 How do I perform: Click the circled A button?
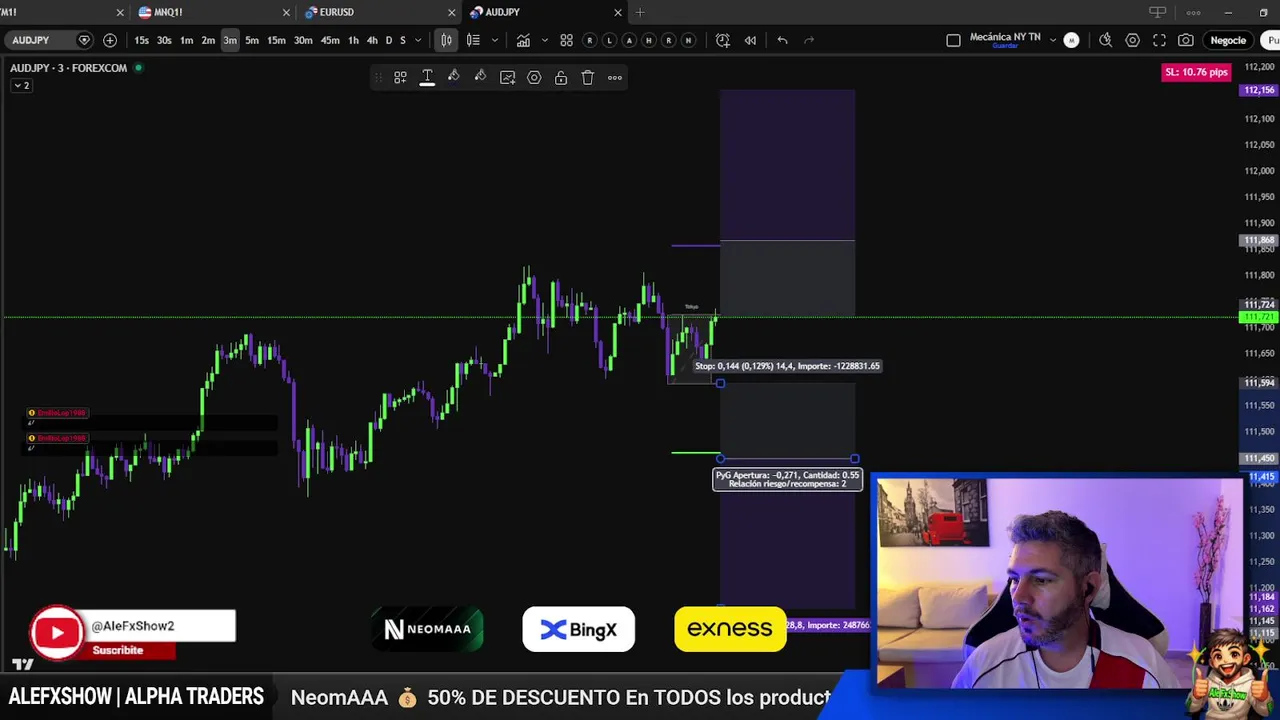629,40
